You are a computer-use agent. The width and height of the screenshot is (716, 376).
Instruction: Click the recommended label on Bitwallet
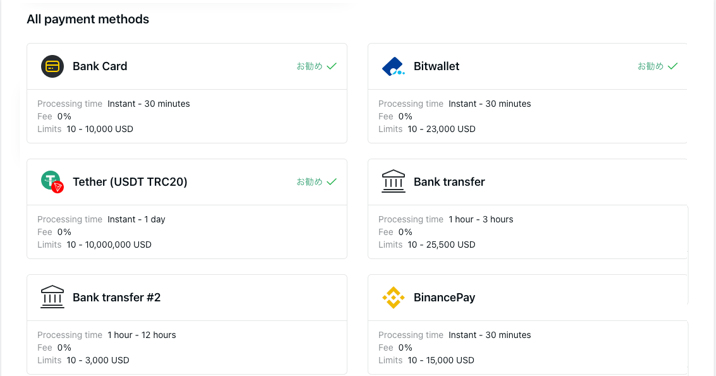tap(651, 66)
